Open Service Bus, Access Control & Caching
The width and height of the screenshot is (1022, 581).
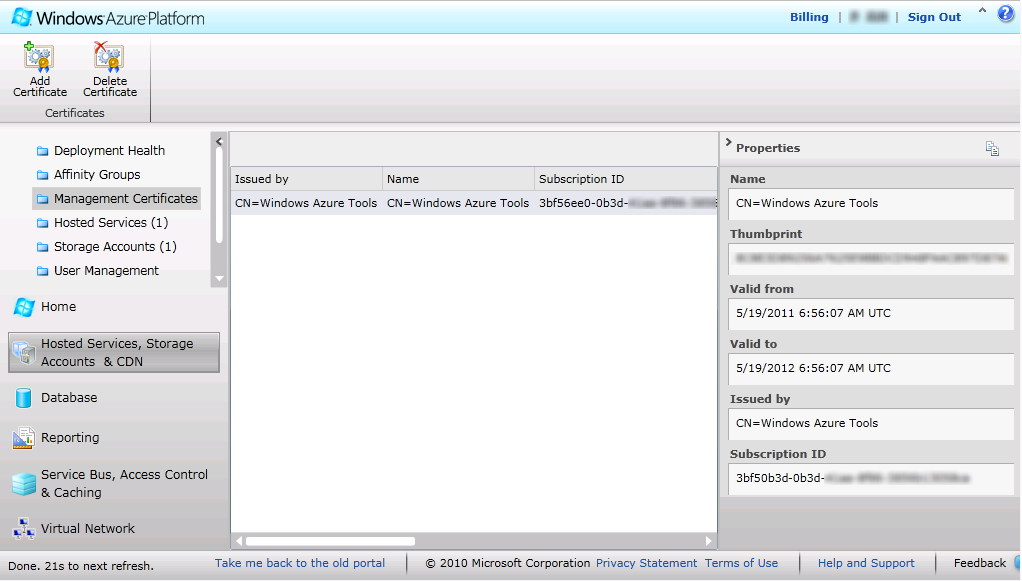coord(124,484)
